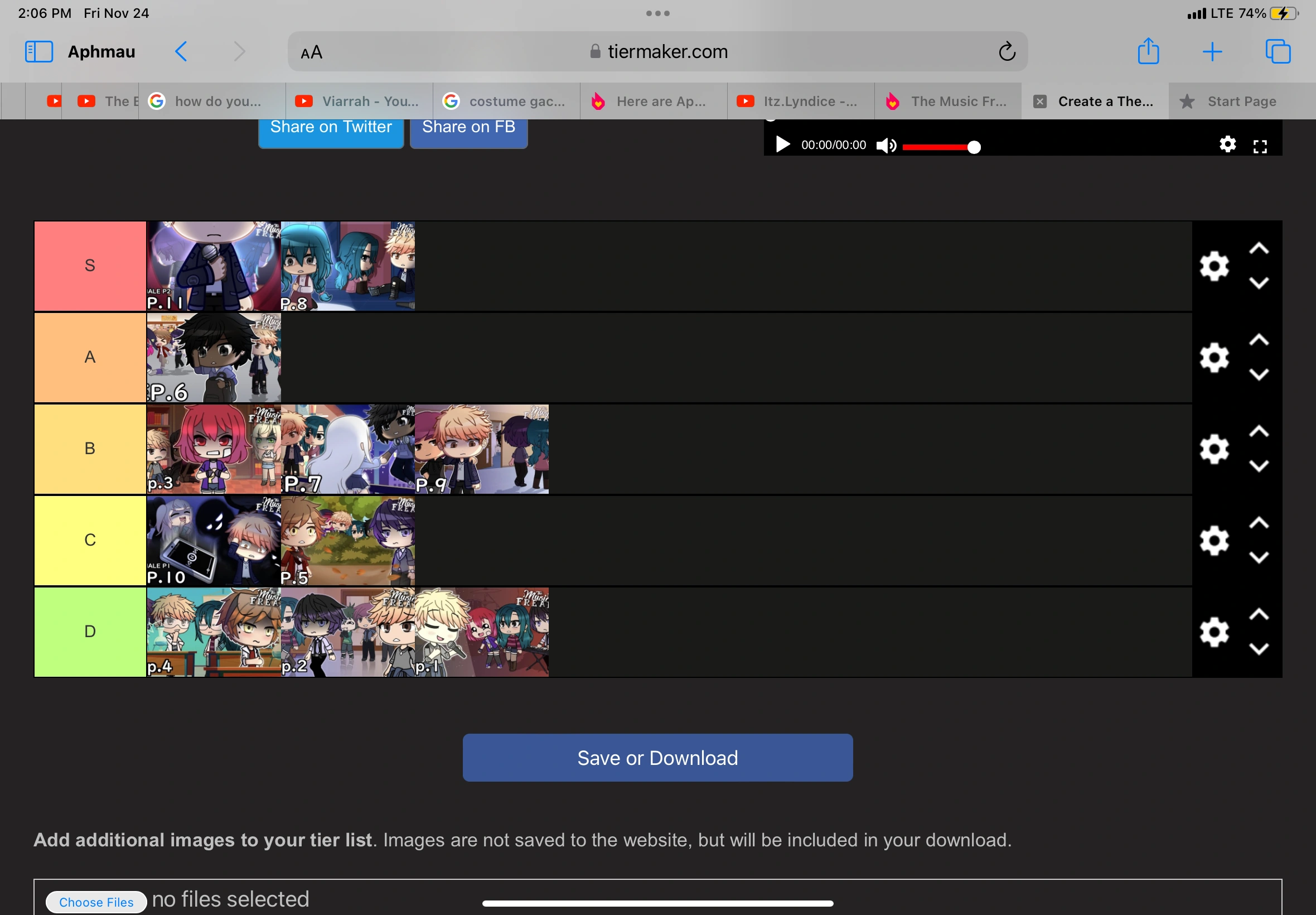Open a new tab with plus icon
This screenshot has height=915, width=1316.
(1212, 51)
